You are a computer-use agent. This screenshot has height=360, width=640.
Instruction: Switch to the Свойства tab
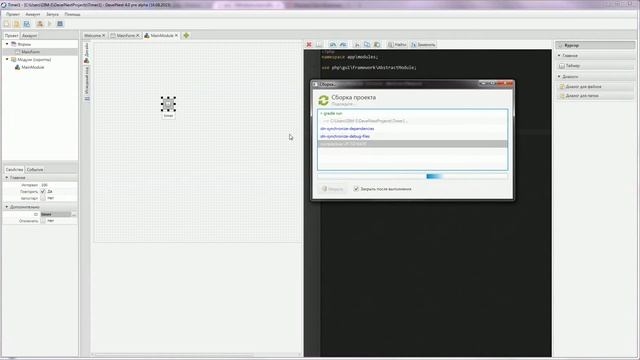click(x=14, y=169)
